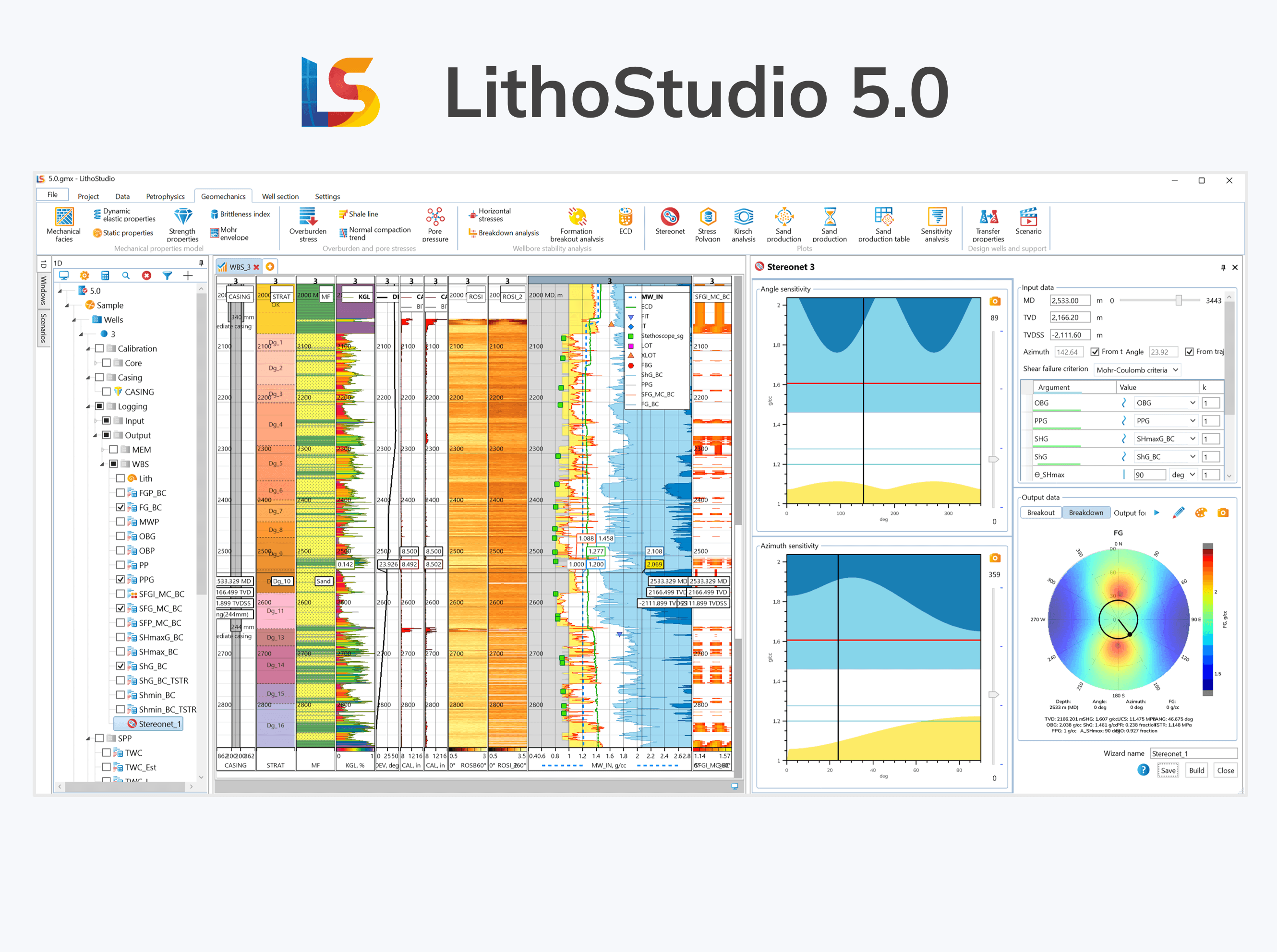The image size is (1277, 952).
Task: Select Breakout output mode
Action: (1041, 513)
